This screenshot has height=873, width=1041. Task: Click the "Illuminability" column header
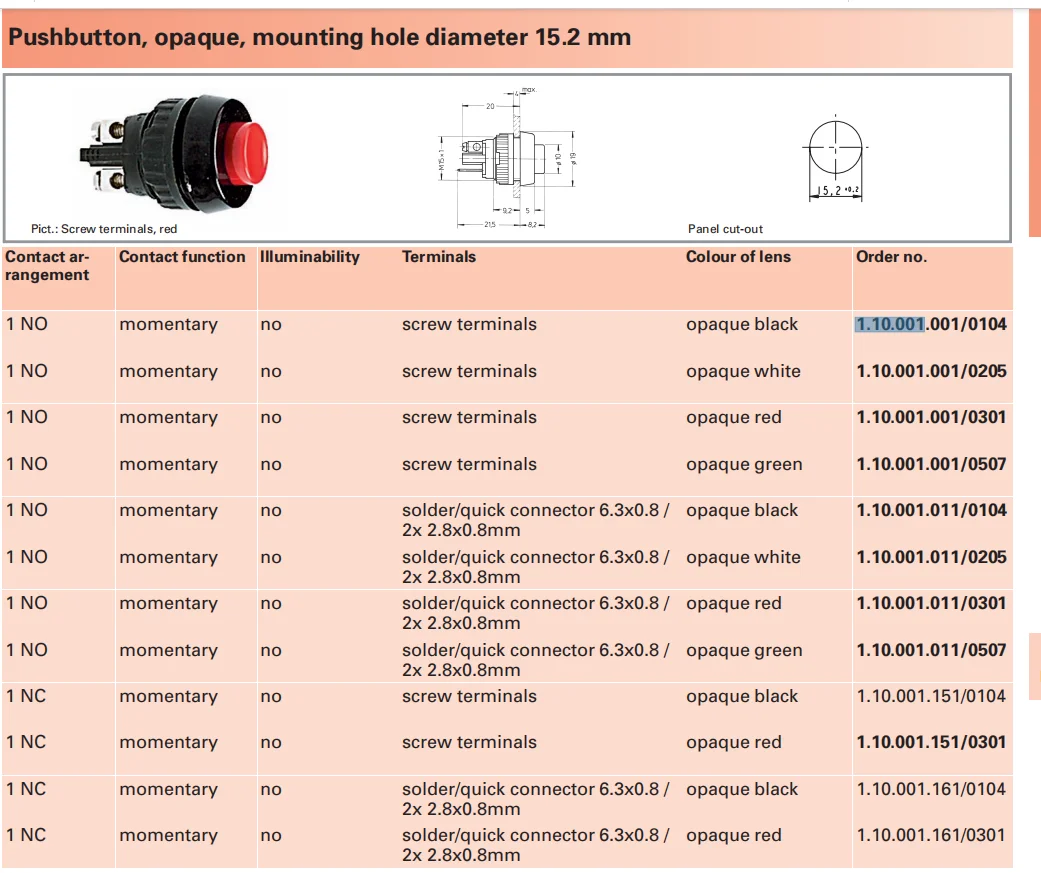(x=310, y=257)
